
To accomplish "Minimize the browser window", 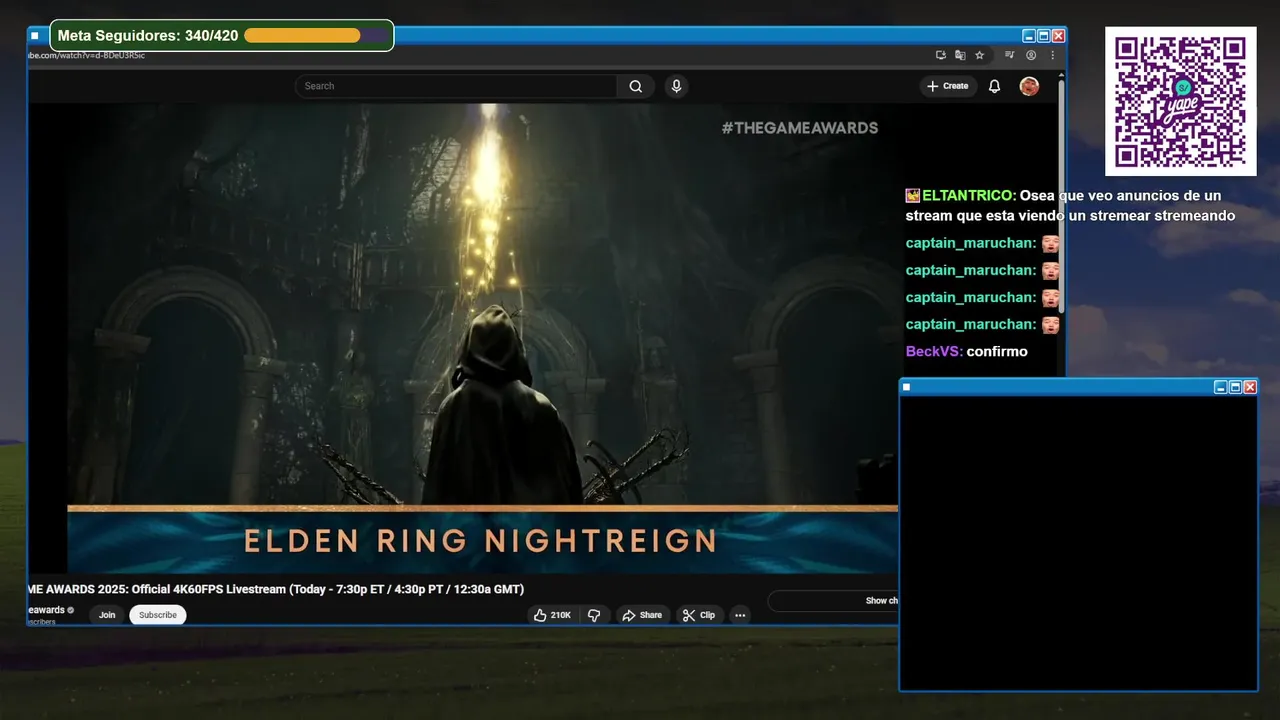I will [x=1029, y=35].
